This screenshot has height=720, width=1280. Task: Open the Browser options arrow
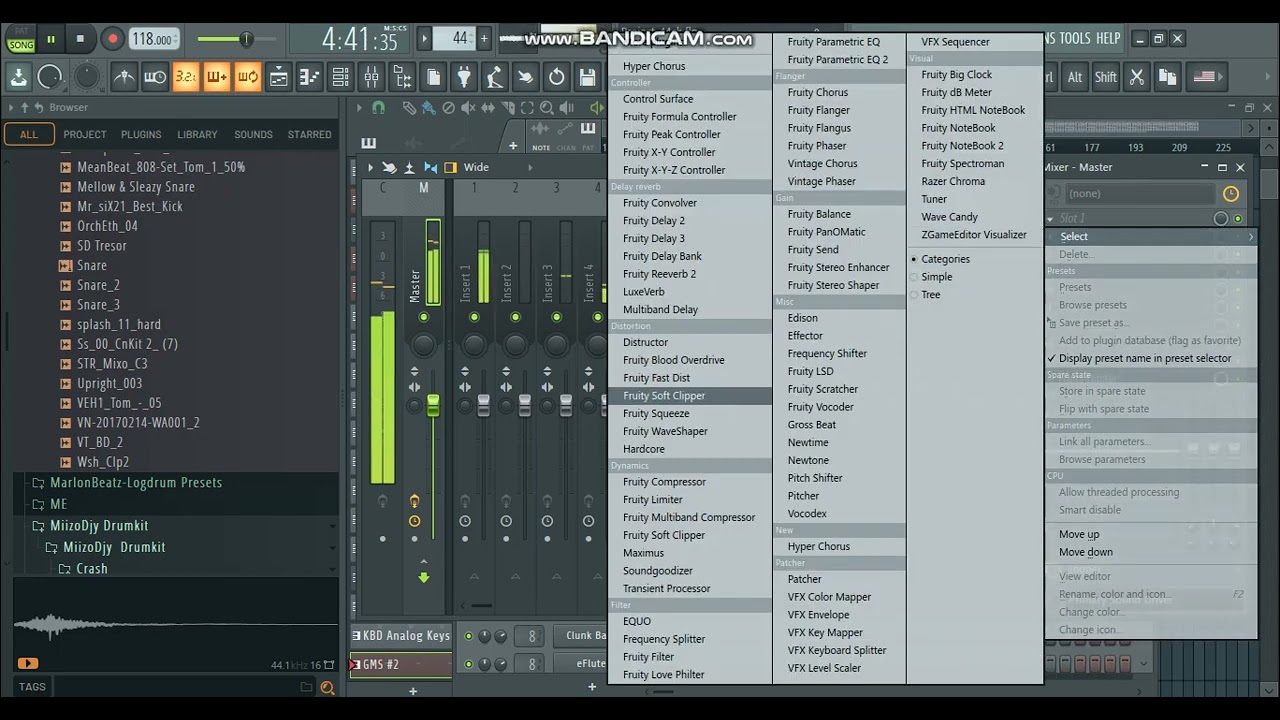[11, 108]
